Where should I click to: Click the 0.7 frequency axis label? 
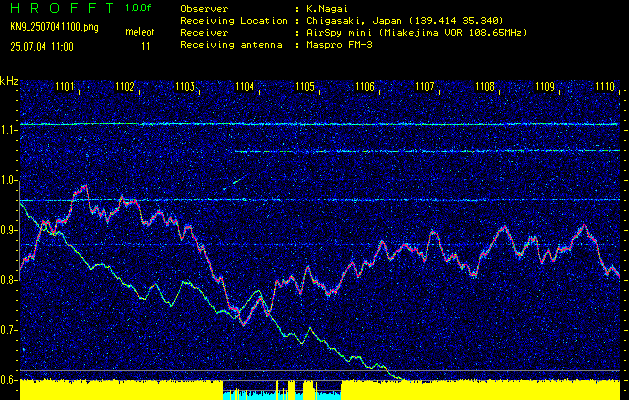[8, 330]
